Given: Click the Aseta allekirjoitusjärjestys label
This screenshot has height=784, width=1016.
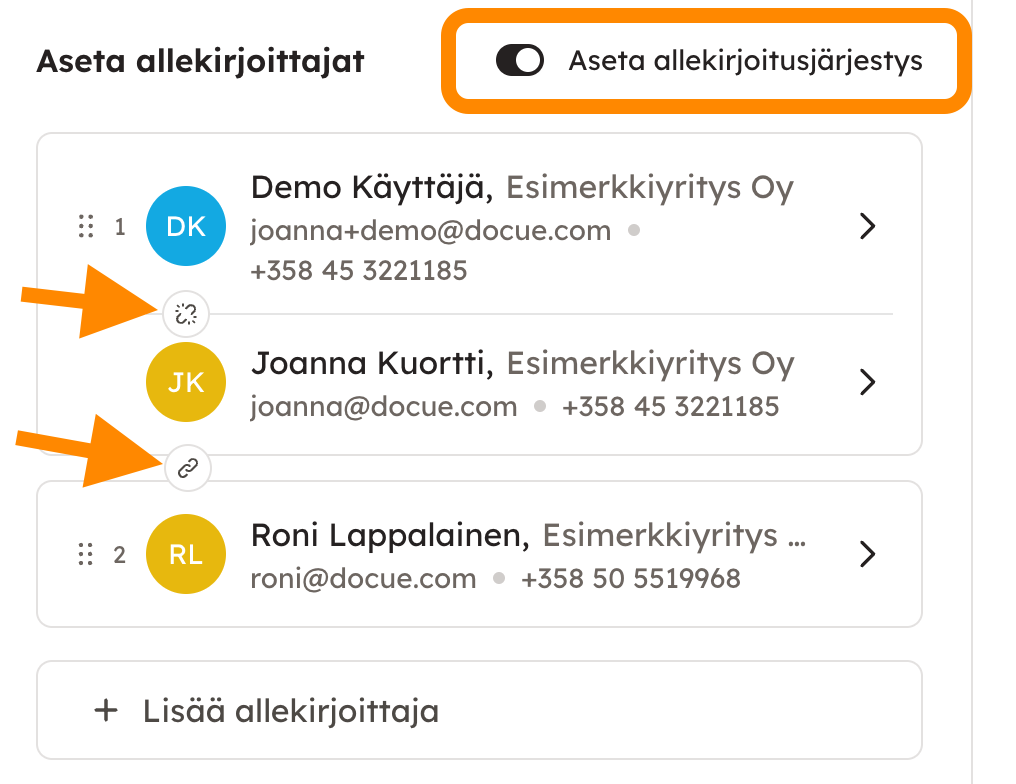Looking at the screenshot, I should [745, 61].
